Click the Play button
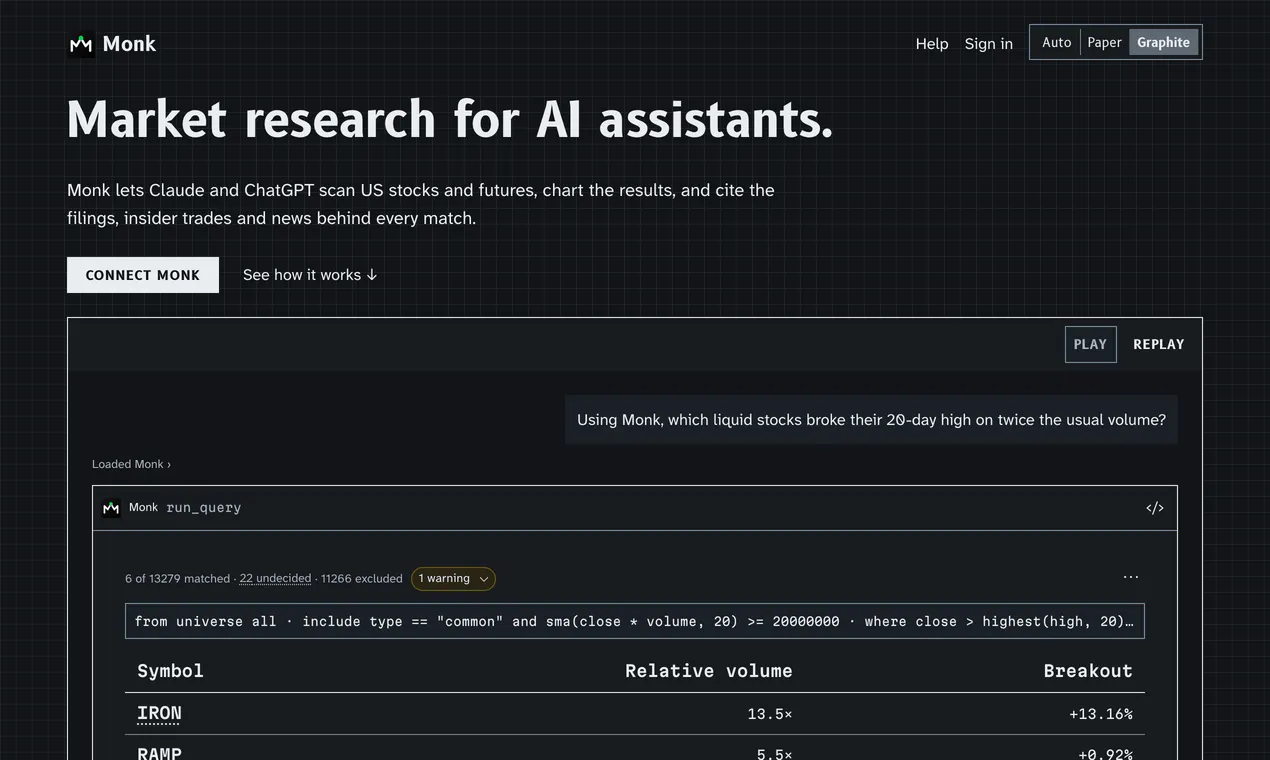Viewport: 1270px width, 760px height. (x=1090, y=344)
